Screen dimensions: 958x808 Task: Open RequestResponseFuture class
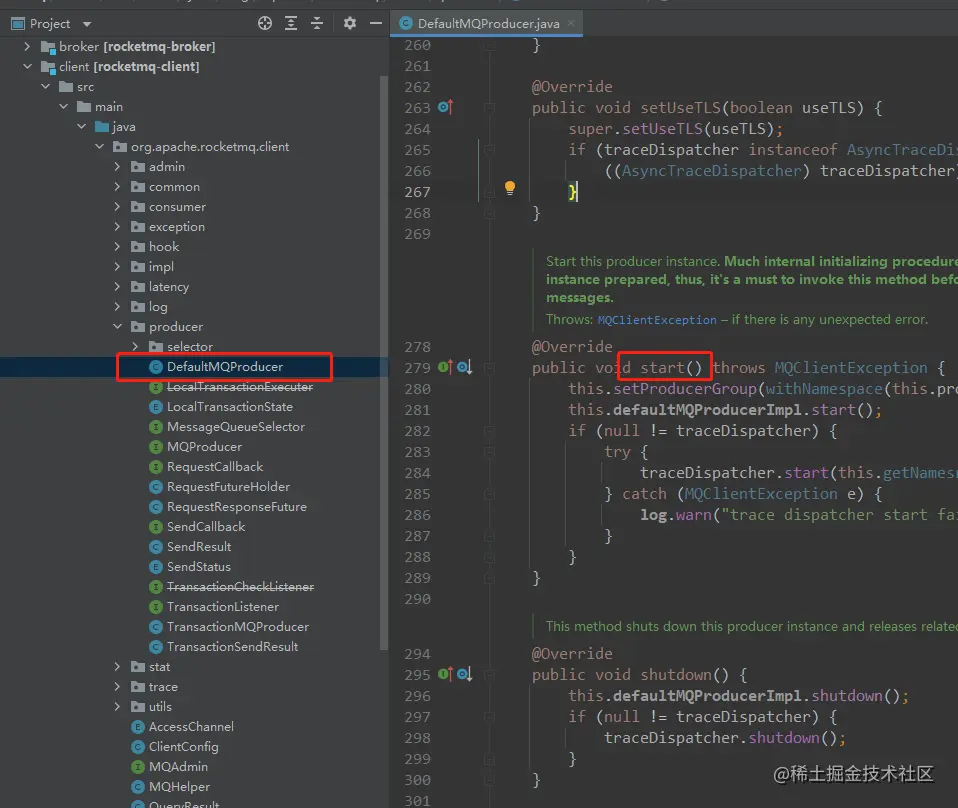tap(229, 507)
